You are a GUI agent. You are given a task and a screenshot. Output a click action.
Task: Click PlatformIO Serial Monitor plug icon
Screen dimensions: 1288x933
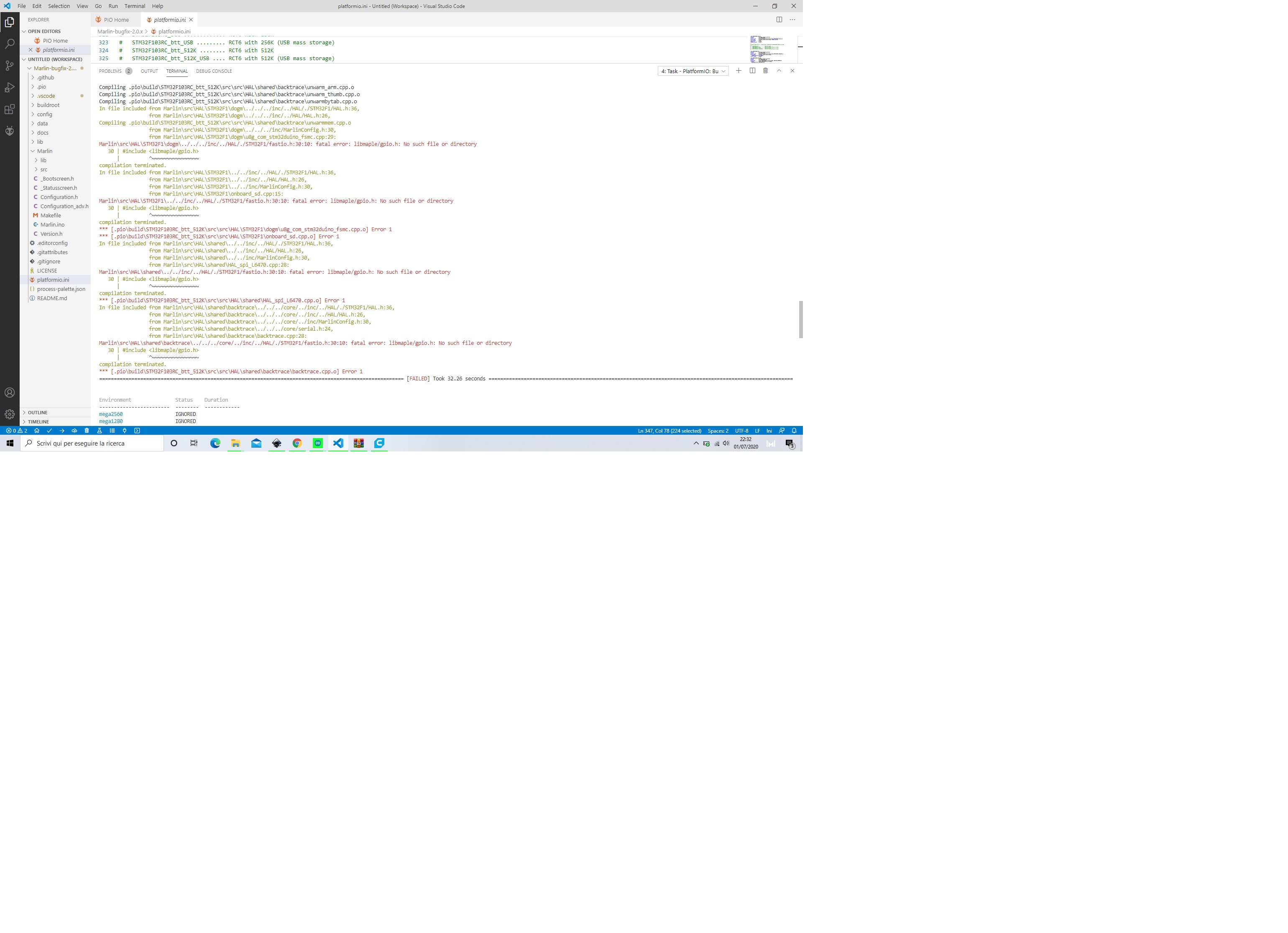tap(124, 431)
